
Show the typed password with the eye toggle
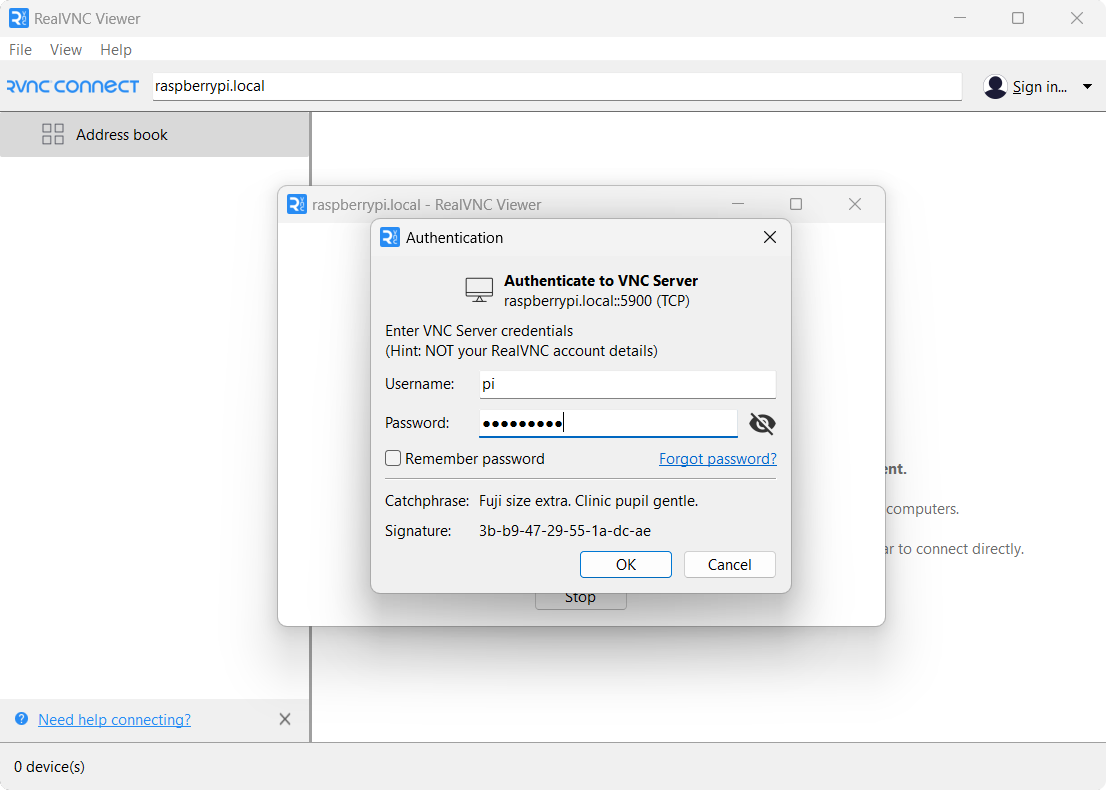pos(762,423)
